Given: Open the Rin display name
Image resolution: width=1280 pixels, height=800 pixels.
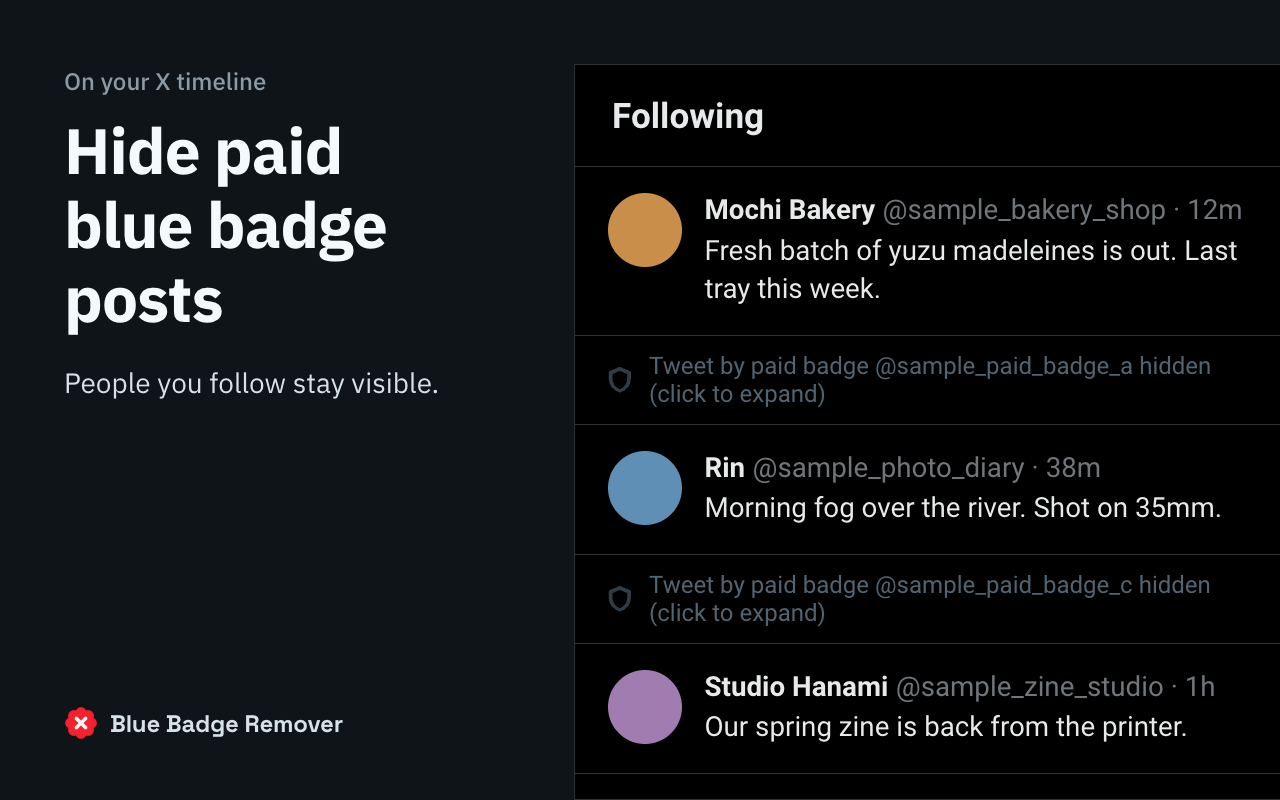Looking at the screenshot, I should pos(725,468).
